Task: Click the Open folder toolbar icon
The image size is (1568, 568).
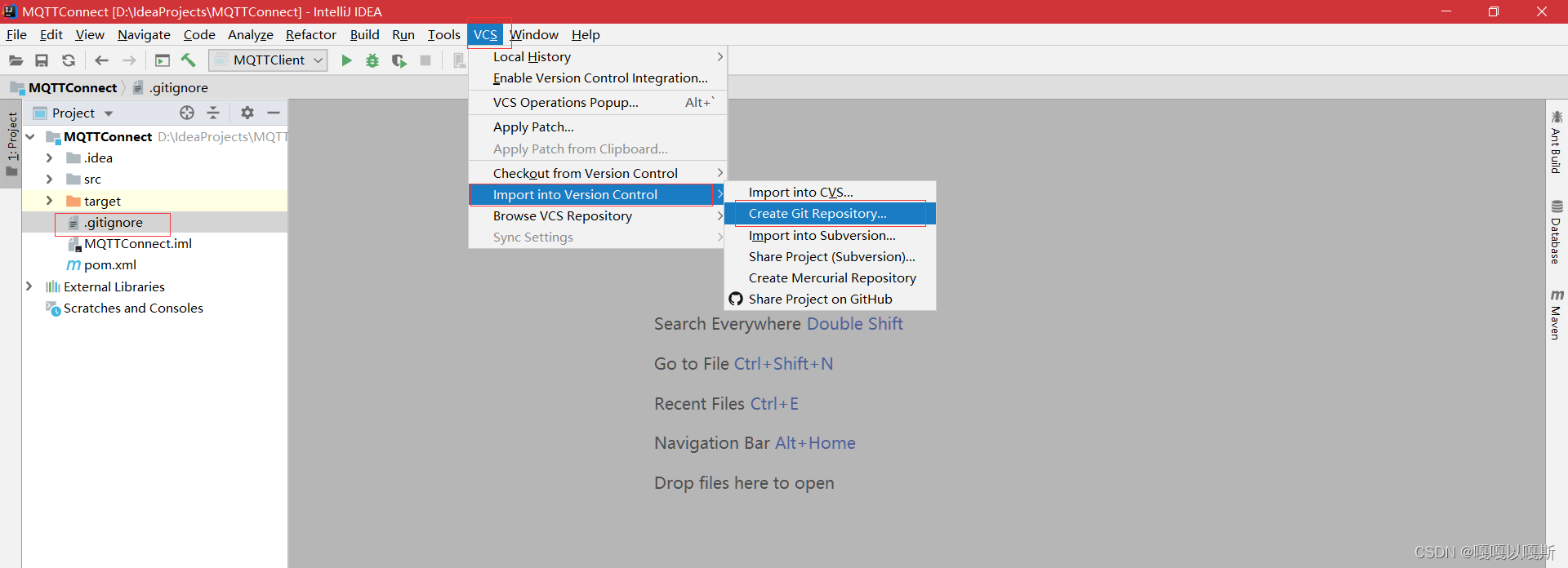Action: (x=16, y=60)
